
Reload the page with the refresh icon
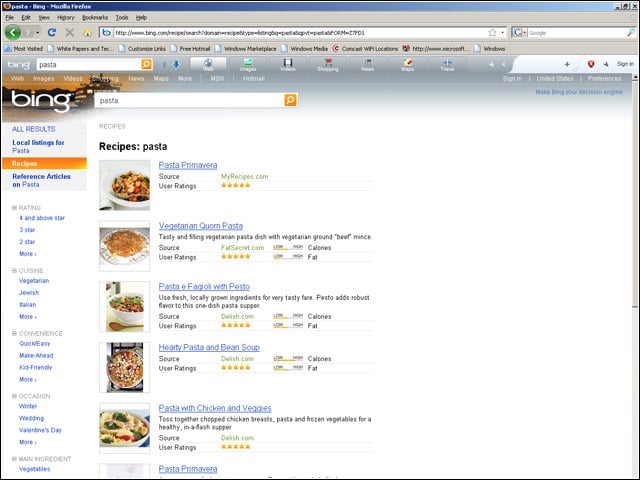pos(52,32)
